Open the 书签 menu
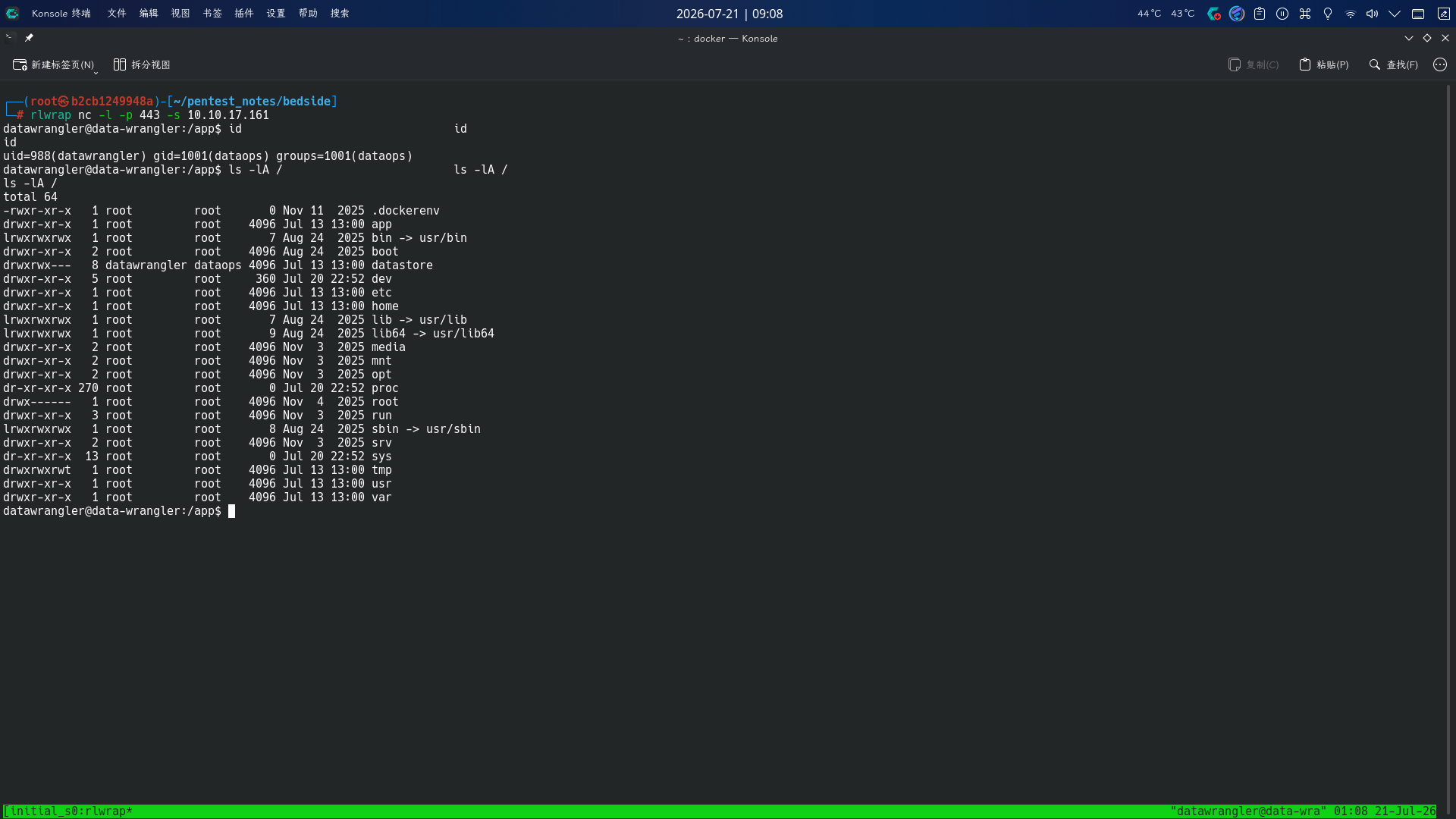Screen dimensions: 1456x819 [212, 14]
